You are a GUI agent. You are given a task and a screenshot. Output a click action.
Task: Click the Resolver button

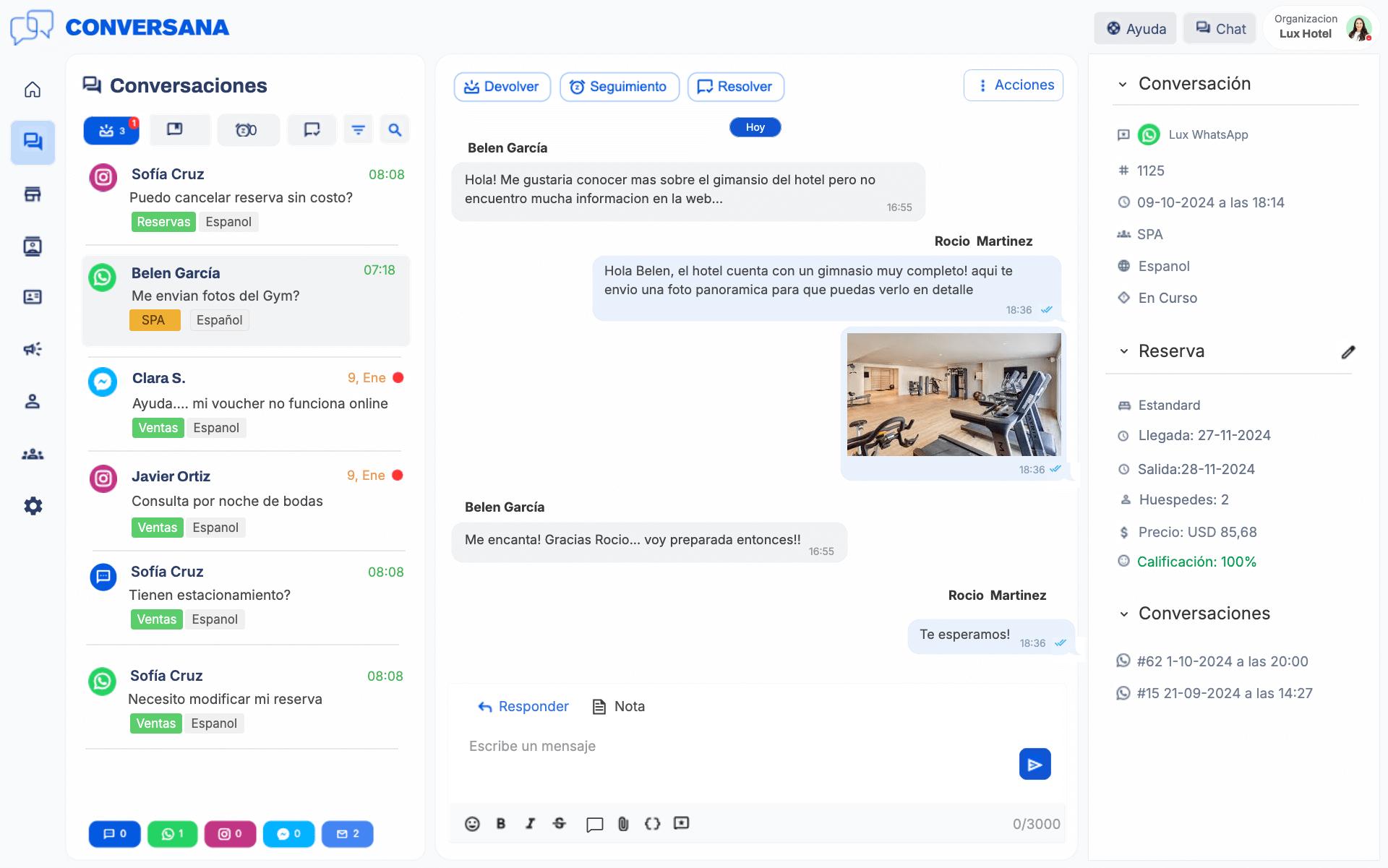click(x=735, y=87)
